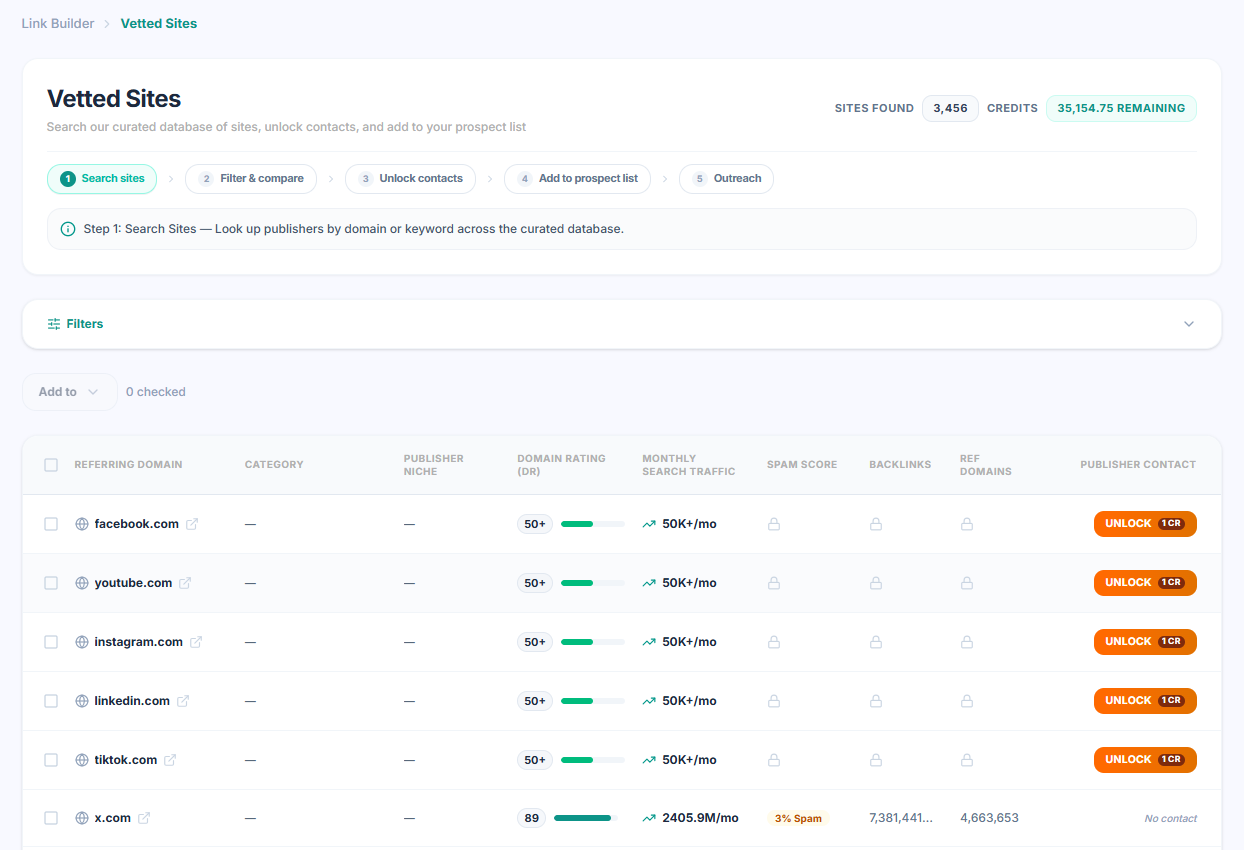Click the Filters sliders icon
Image resolution: width=1244 pixels, height=850 pixels.
54,324
